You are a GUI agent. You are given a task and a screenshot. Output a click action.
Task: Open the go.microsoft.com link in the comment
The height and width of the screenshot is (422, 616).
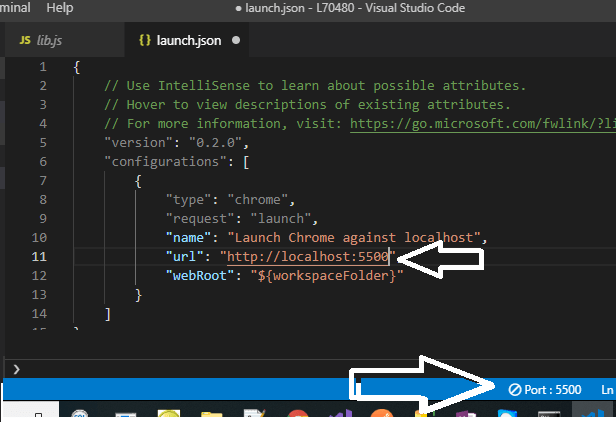tap(482, 124)
